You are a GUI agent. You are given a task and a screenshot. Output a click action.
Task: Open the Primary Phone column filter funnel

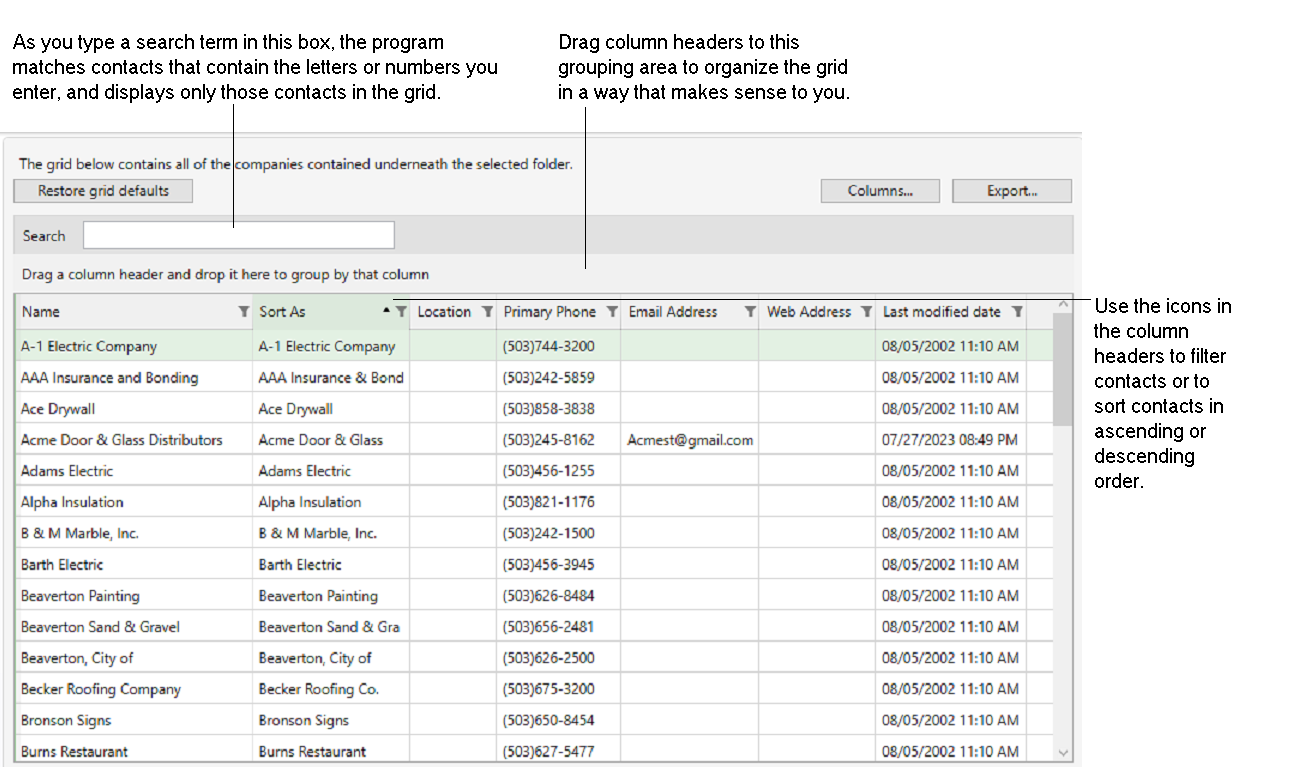[x=611, y=312]
